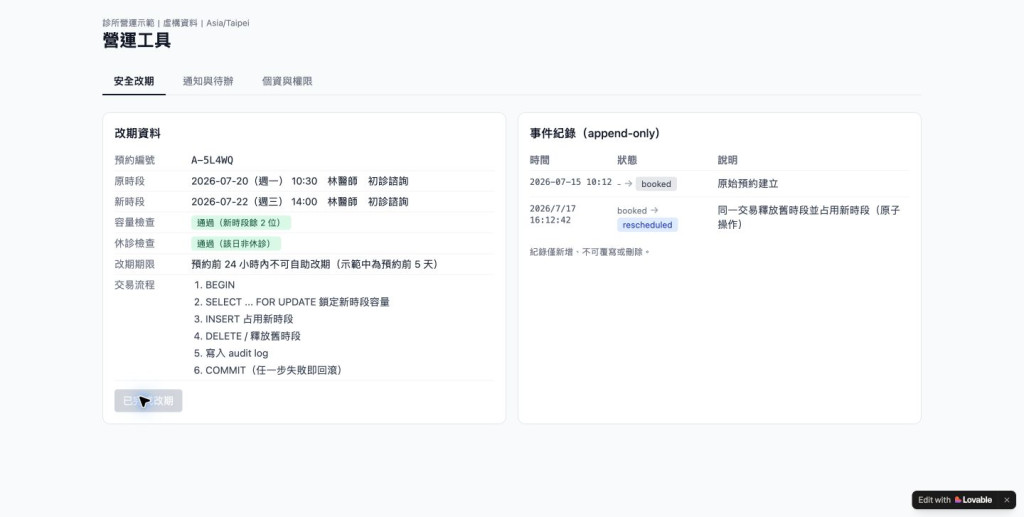Viewport: 1024px width, 517px height.
Task: Click timestamp 2026/7/17 16:12:42
Action: (x=551, y=214)
